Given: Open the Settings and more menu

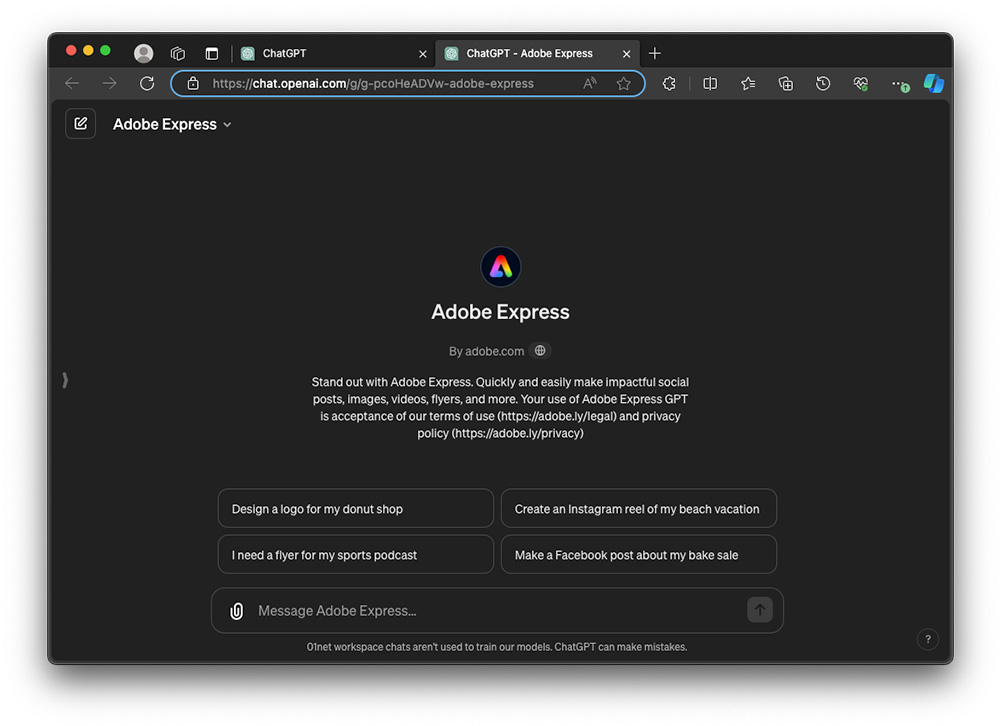Looking at the screenshot, I should coord(899,84).
